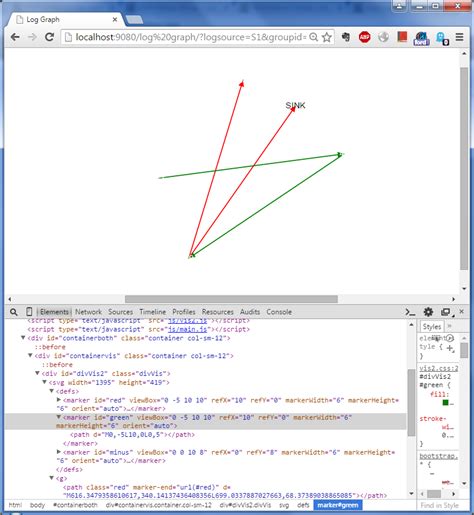Select svg breadcrumb item
Image resolution: width=474 pixels, height=515 pixels.
(x=284, y=505)
